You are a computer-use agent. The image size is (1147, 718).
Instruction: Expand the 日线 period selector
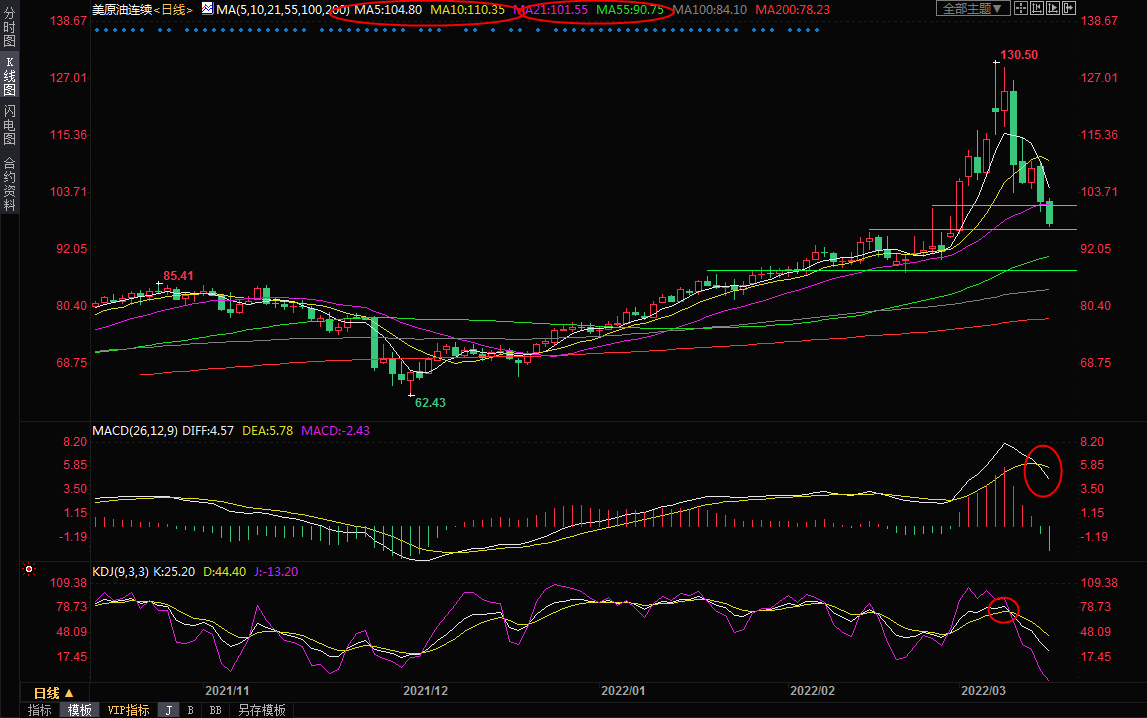53,693
